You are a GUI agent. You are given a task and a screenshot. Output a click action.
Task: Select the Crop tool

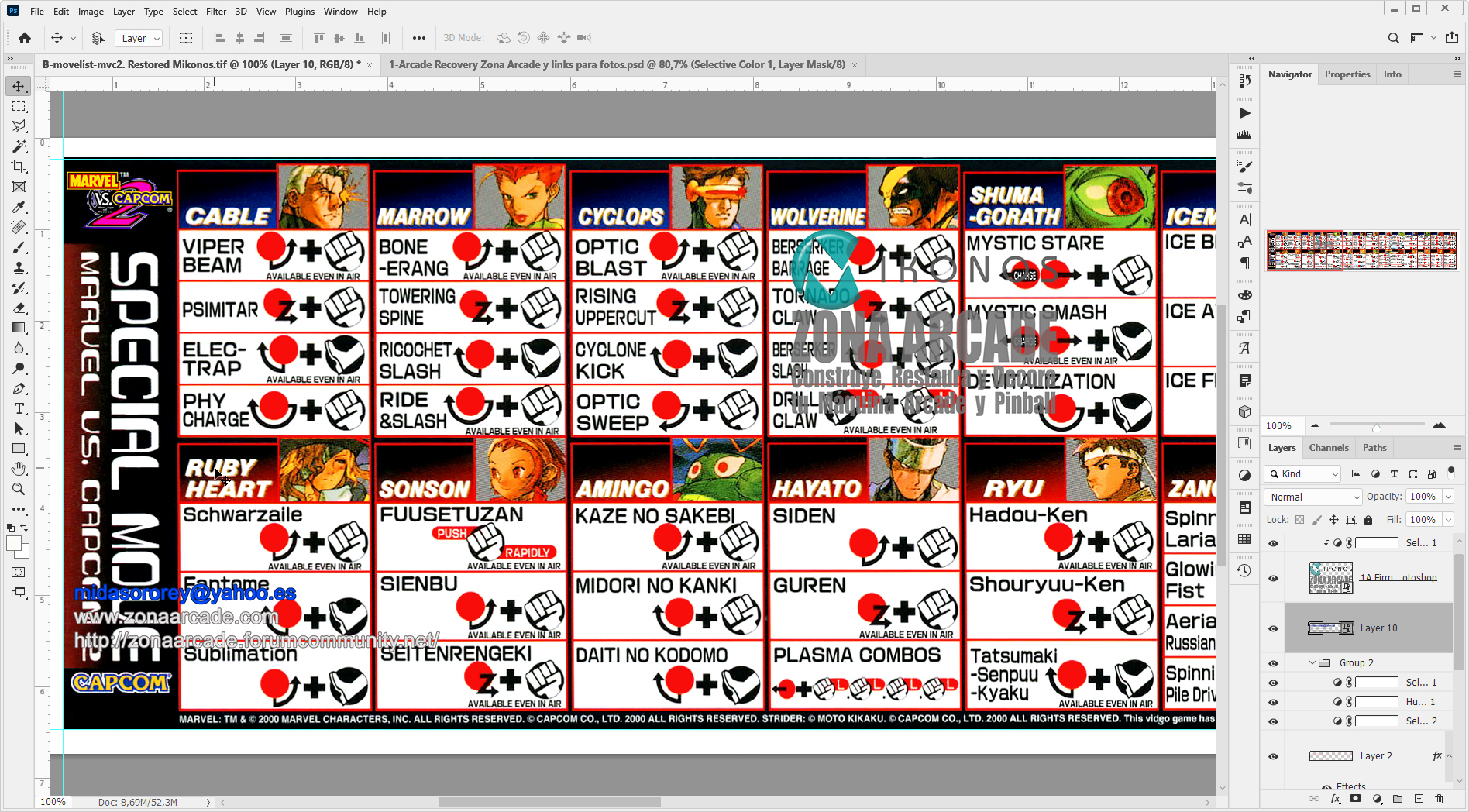19,167
